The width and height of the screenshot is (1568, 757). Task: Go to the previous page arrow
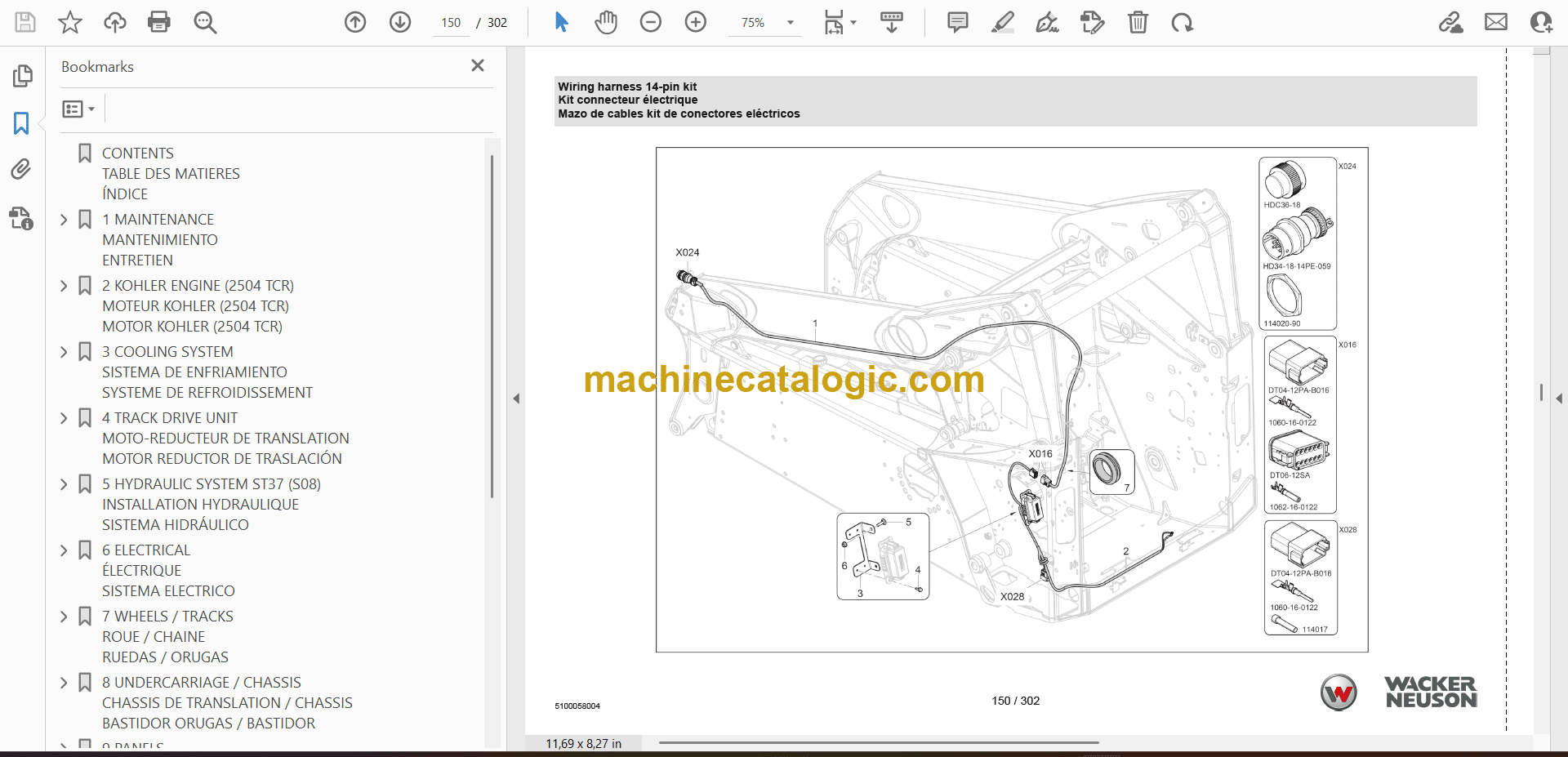click(x=355, y=22)
